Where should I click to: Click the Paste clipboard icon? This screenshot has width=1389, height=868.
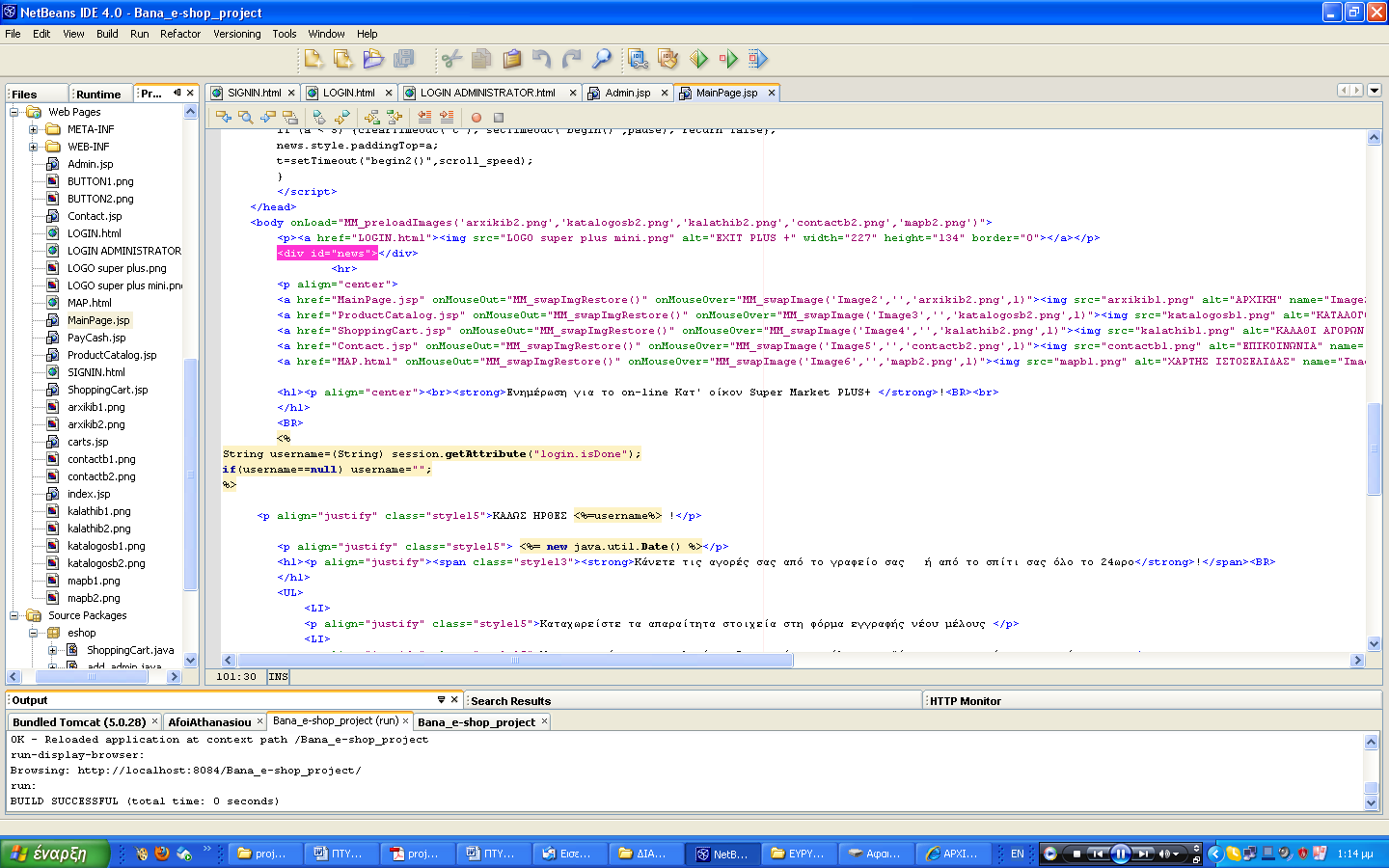click(x=512, y=59)
